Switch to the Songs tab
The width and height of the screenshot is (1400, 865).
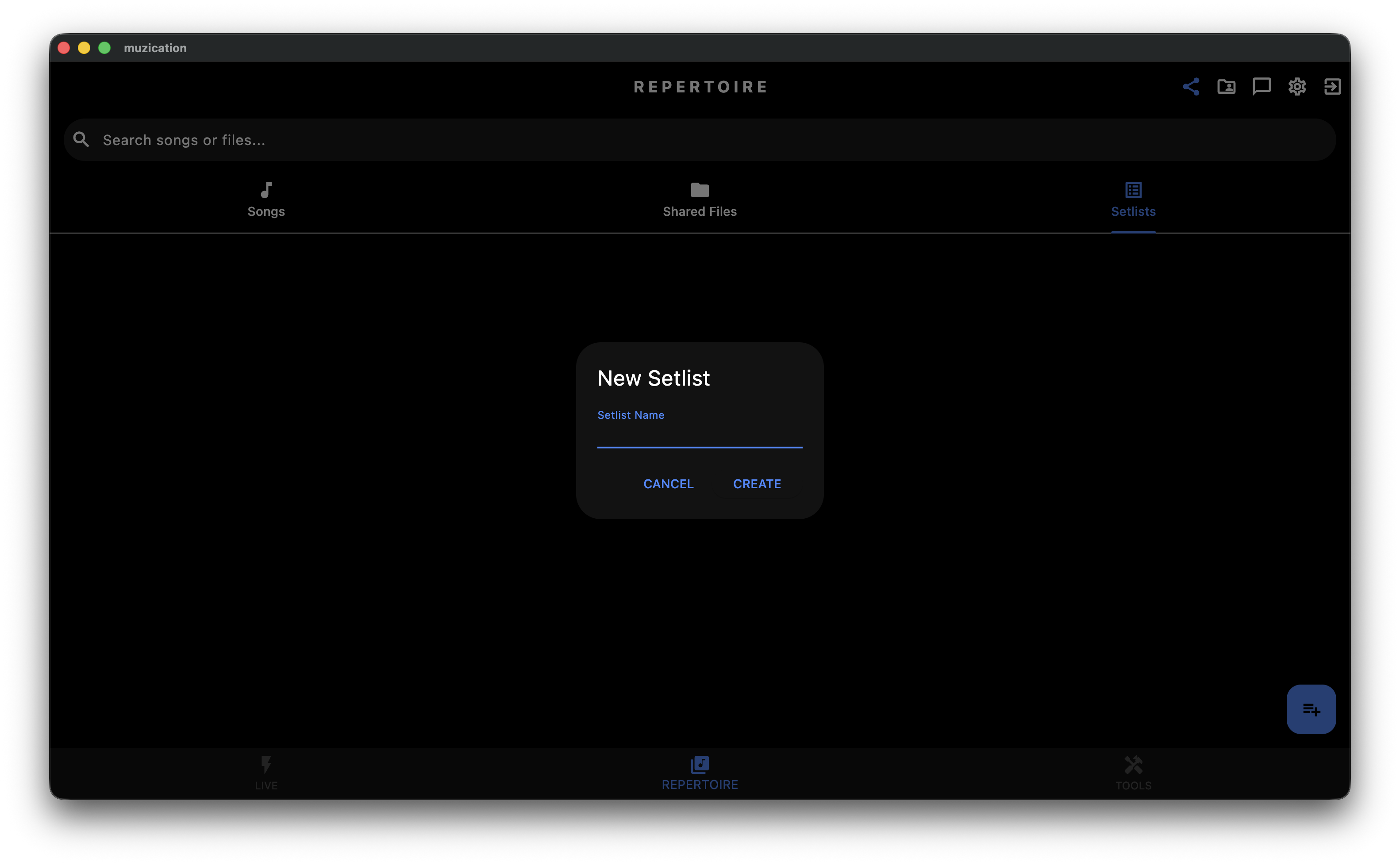pyautogui.click(x=266, y=200)
